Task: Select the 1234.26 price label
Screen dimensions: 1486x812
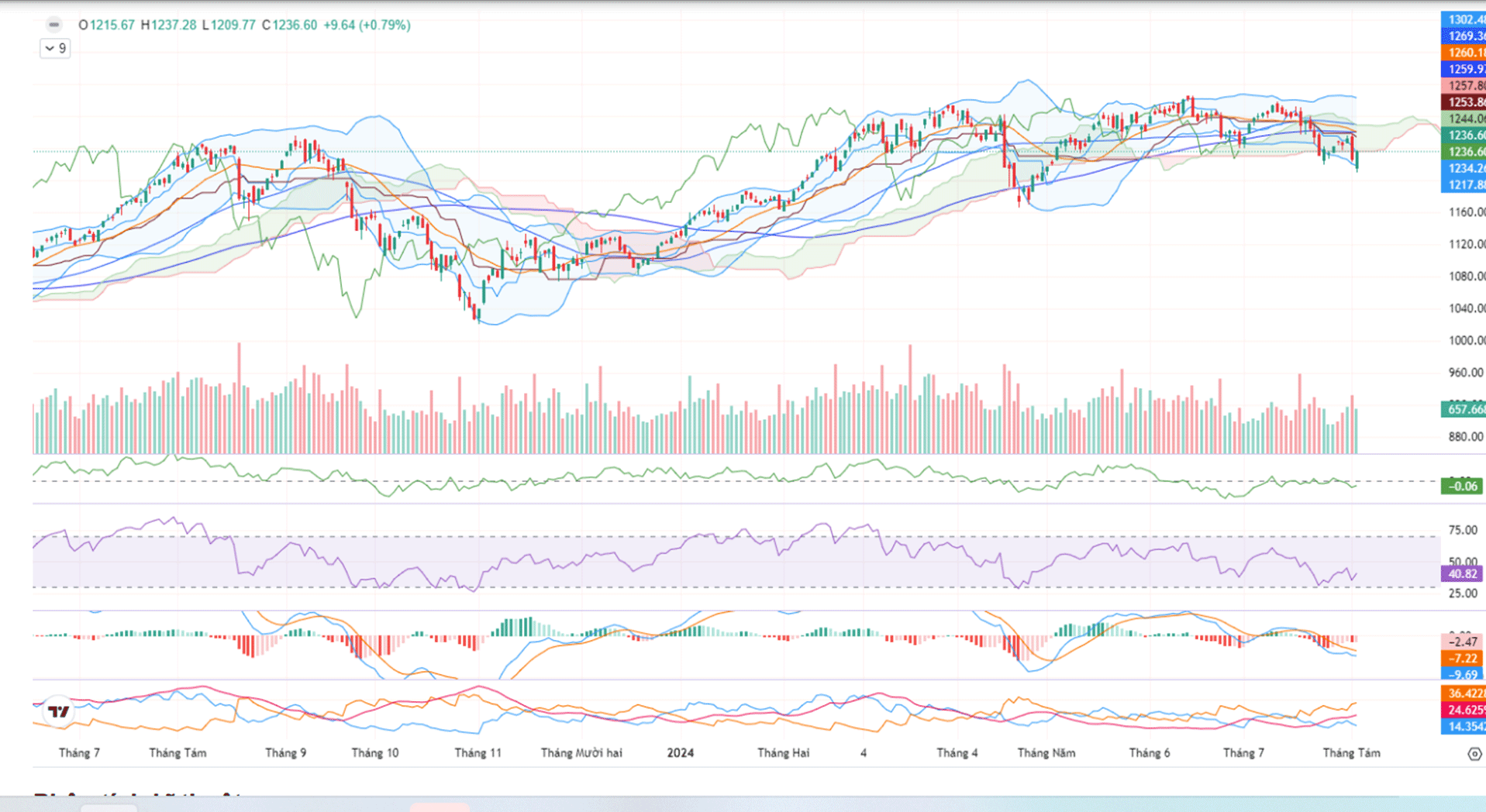Action: (x=1464, y=168)
